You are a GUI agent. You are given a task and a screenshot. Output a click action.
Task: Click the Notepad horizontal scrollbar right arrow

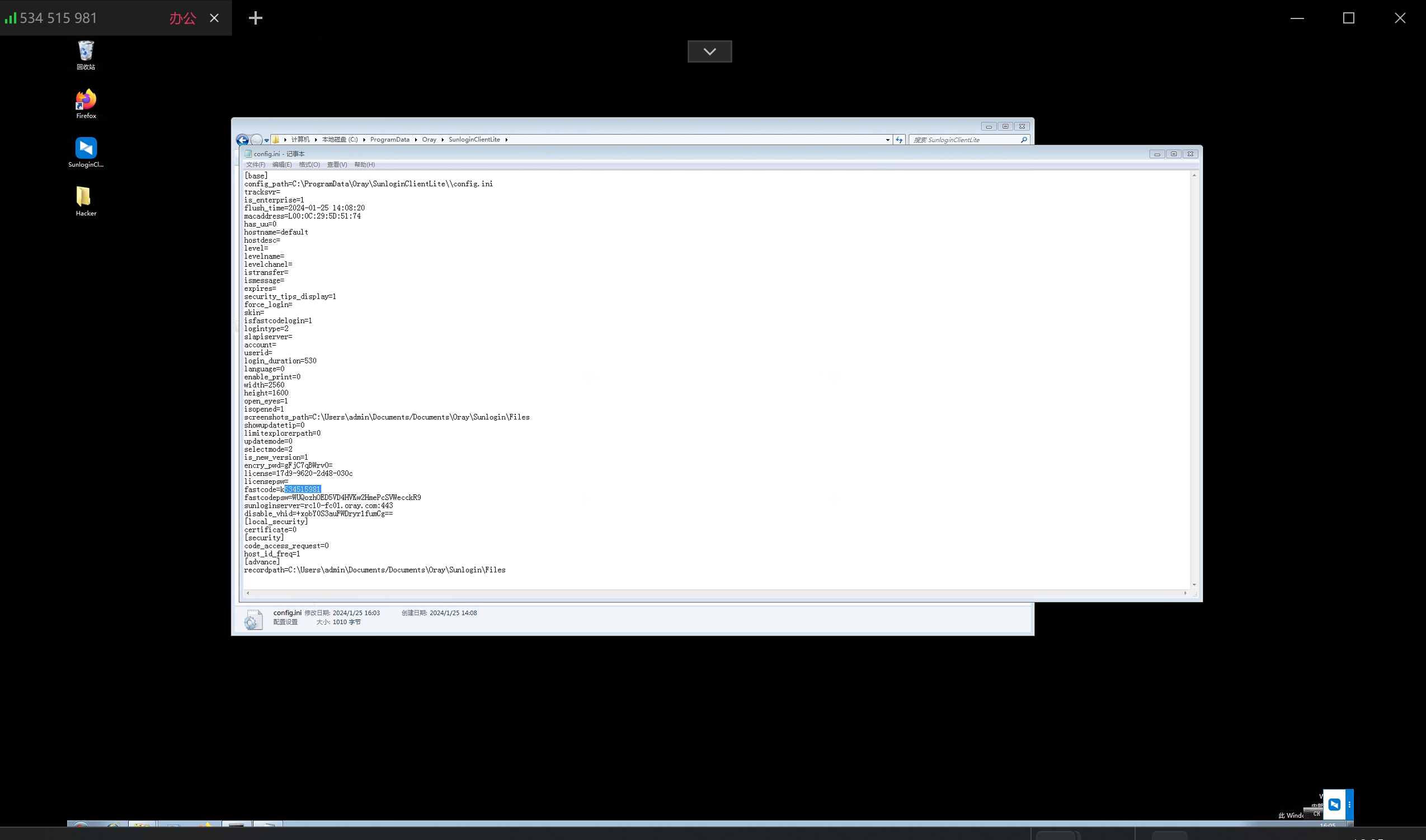coord(1185,593)
